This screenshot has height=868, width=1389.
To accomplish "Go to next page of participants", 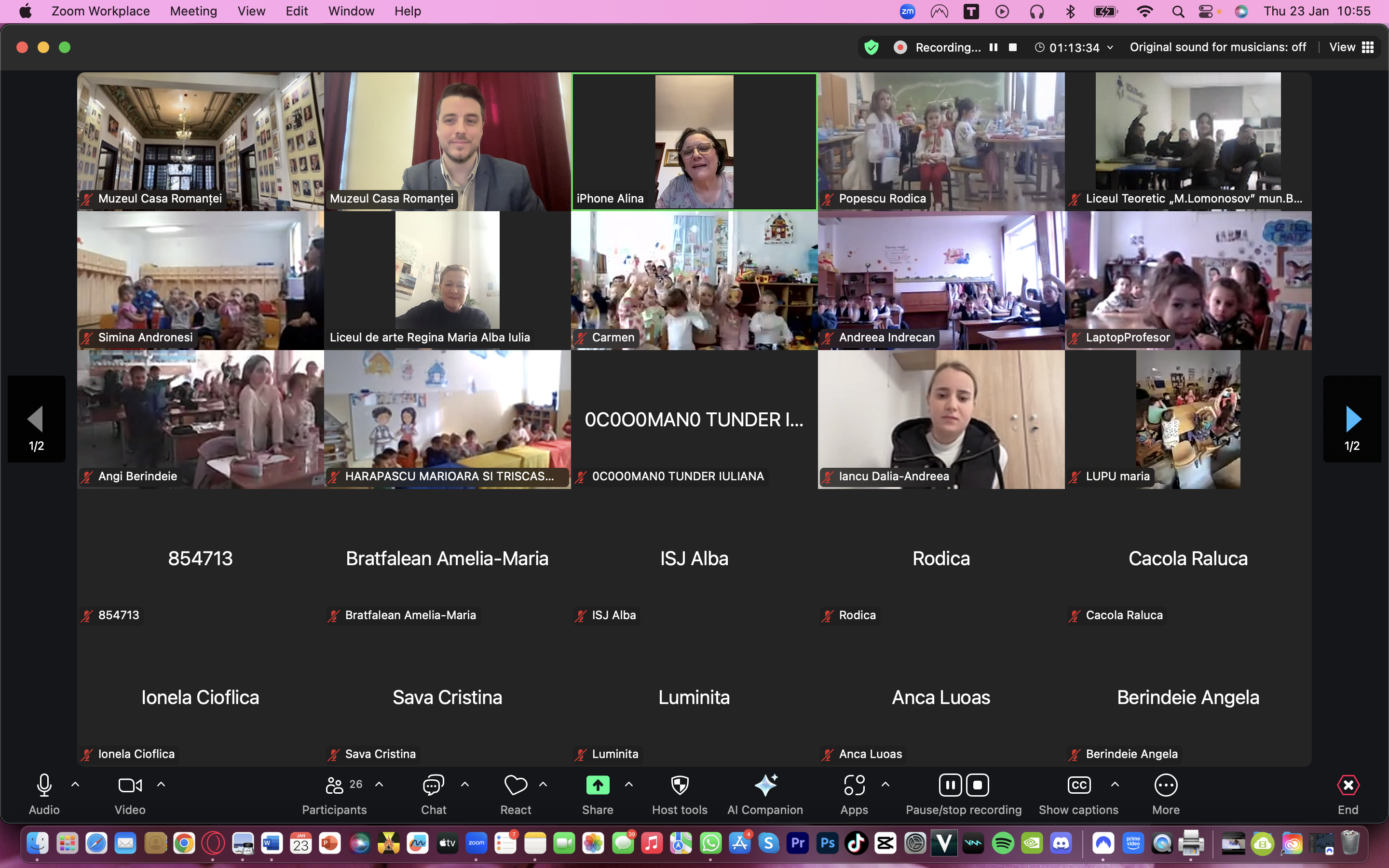I will coord(1352,420).
